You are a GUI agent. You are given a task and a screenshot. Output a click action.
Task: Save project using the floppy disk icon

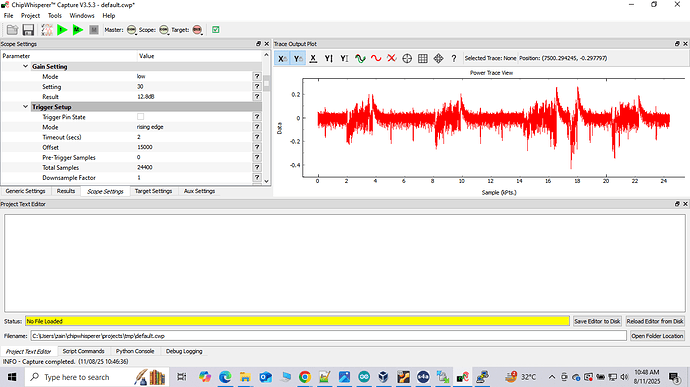click(x=28, y=30)
